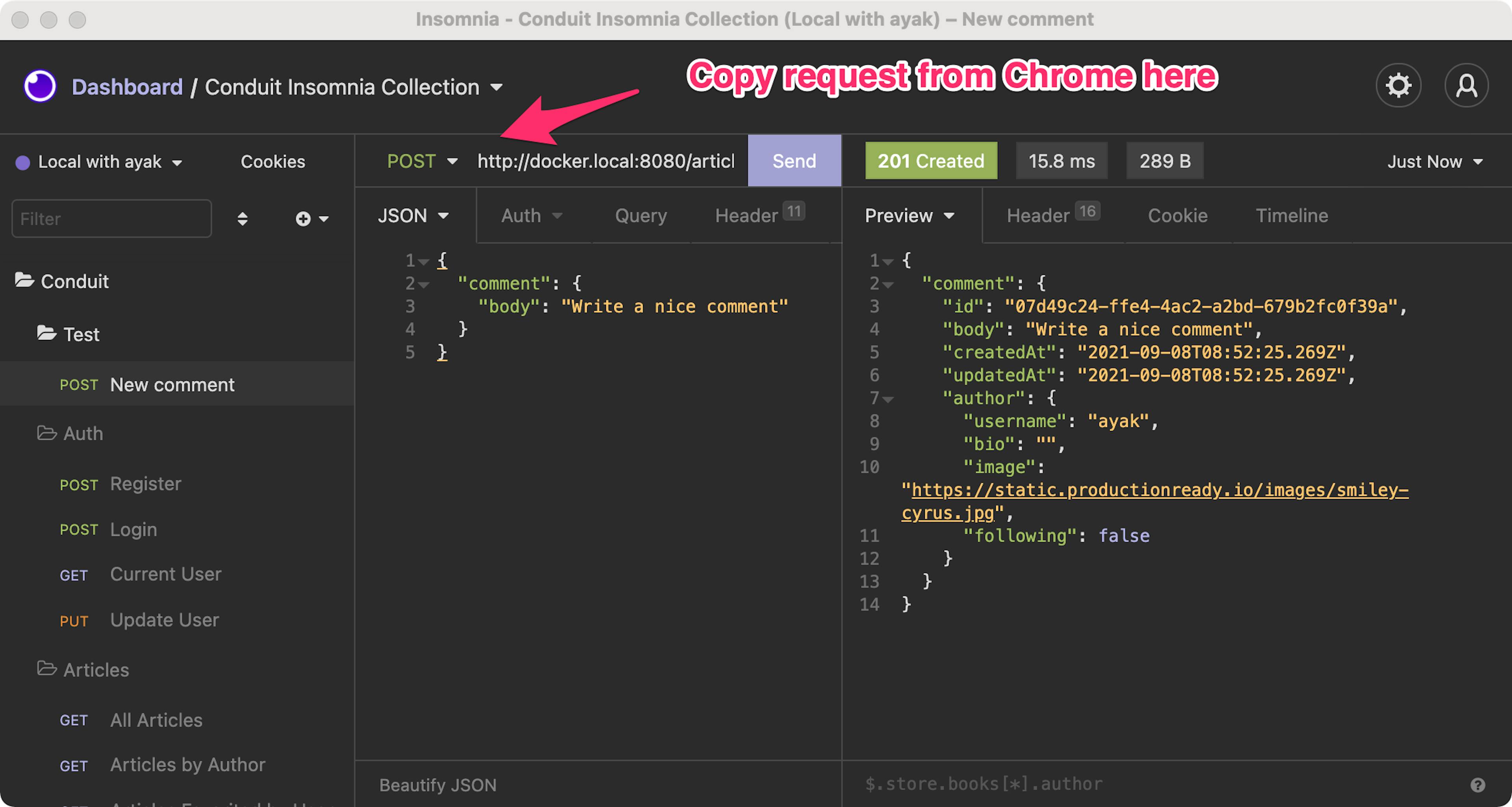Collapse response line 1 fold arrow
This screenshot has width=1512, height=807.
click(888, 261)
